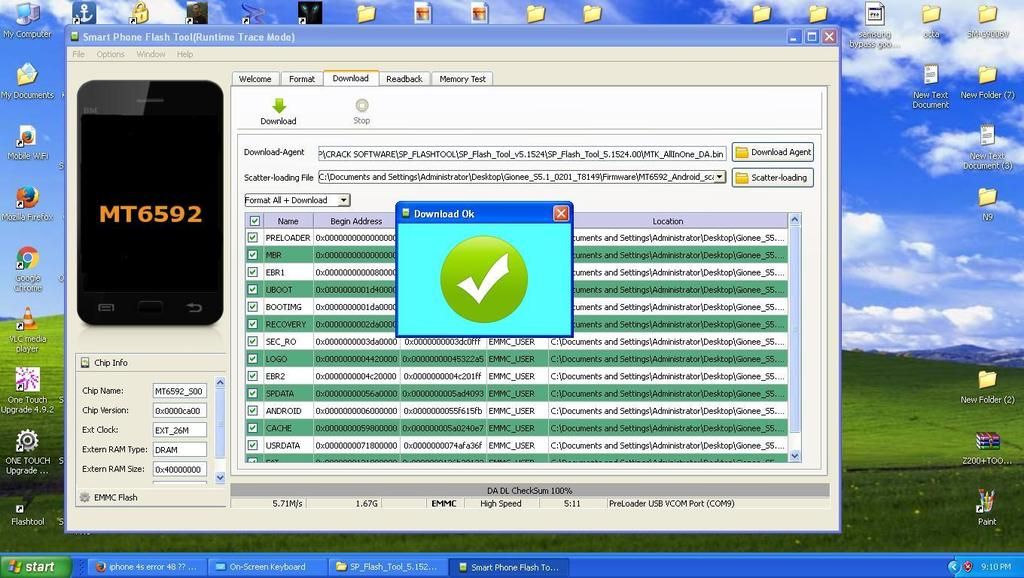This screenshot has height=578, width=1024.
Task: Uncheck the UBOOT partition checkbox
Action: 253,289
